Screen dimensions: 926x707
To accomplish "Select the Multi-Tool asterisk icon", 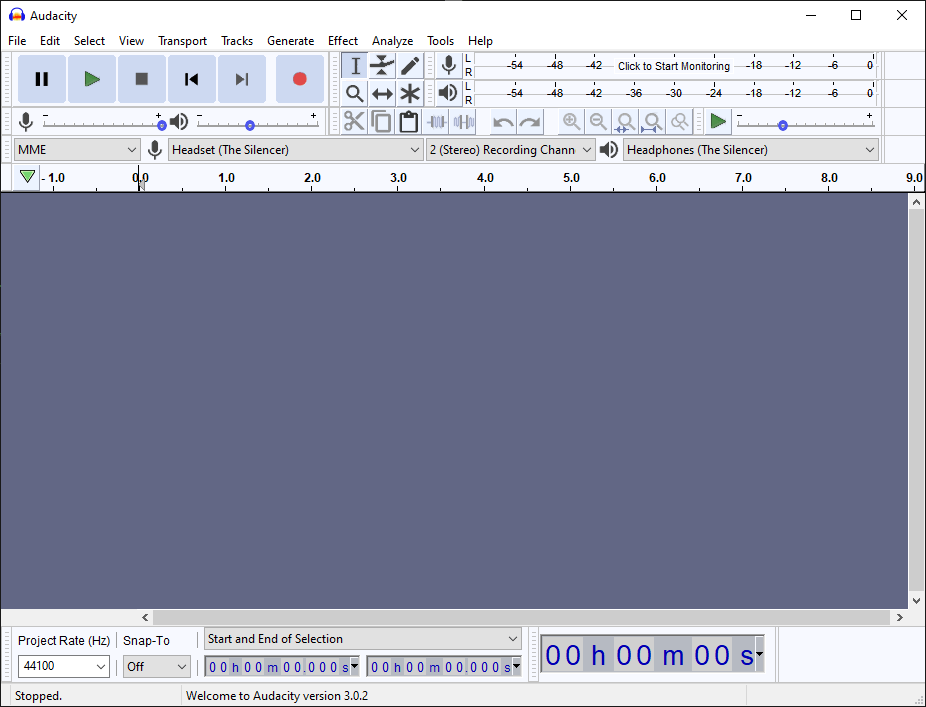I will click(410, 93).
